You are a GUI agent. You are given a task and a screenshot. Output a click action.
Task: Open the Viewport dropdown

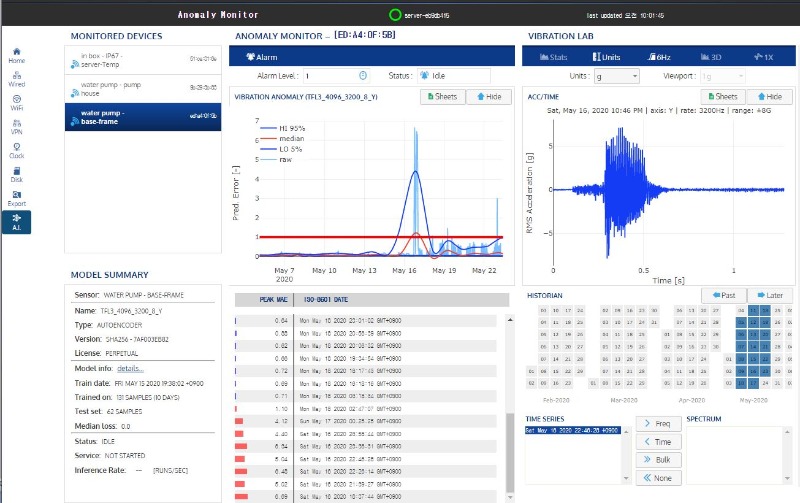tap(723, 76)
